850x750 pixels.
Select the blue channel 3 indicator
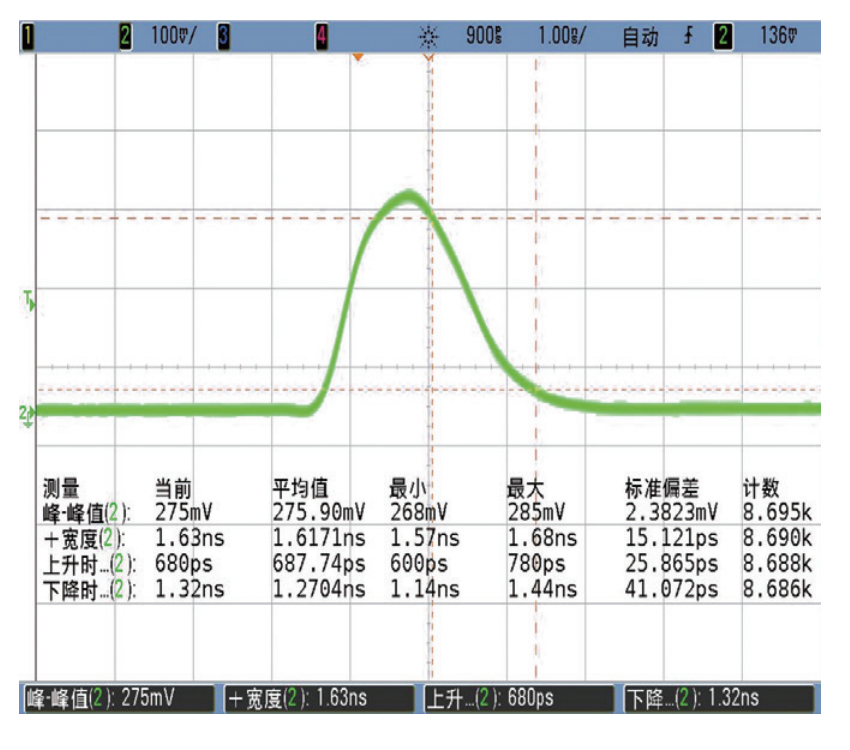pyautogui.click(x=223, y=38)
